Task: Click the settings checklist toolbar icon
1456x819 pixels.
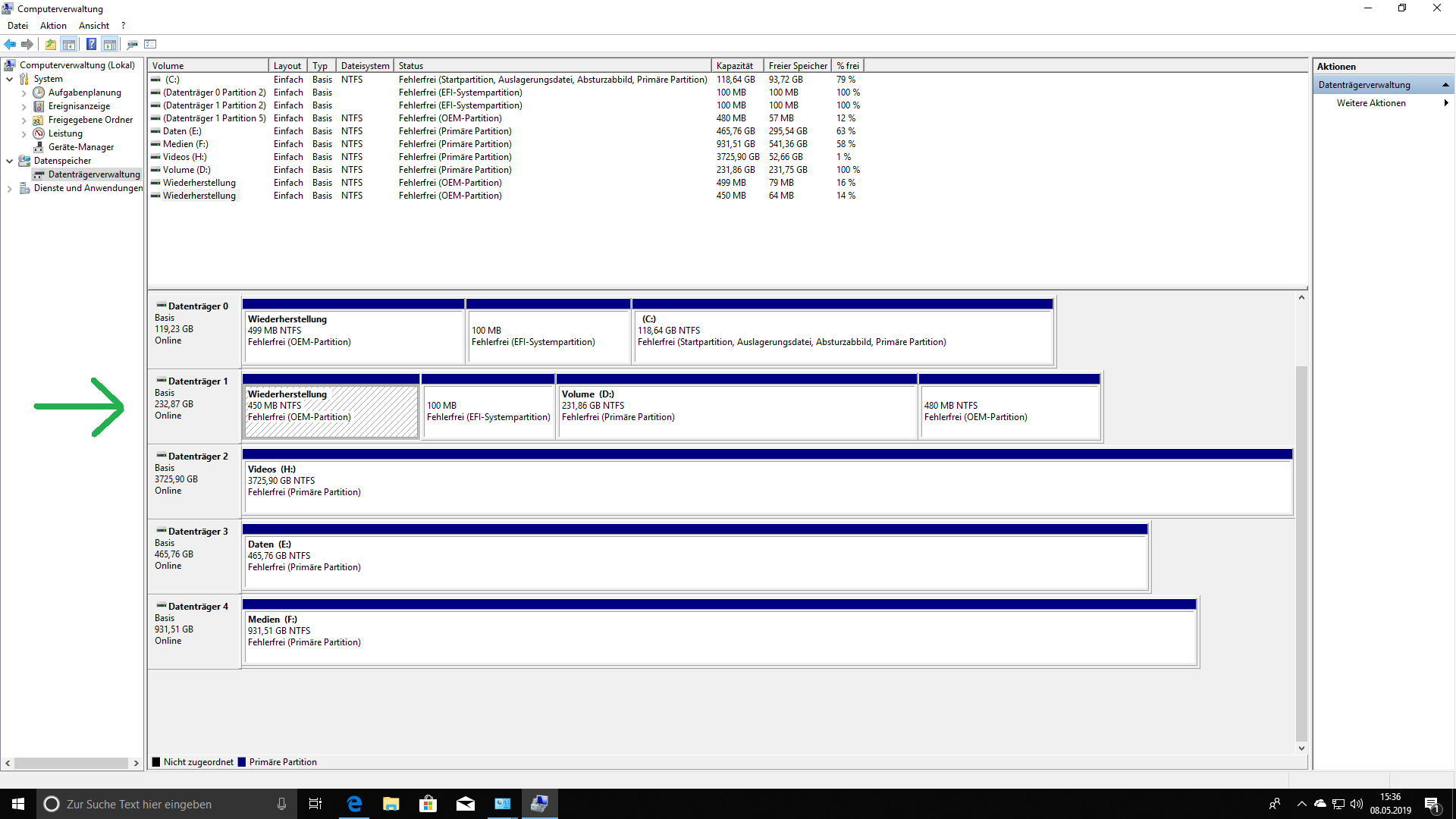Action: pyautogui.click(x=150, y=44)
